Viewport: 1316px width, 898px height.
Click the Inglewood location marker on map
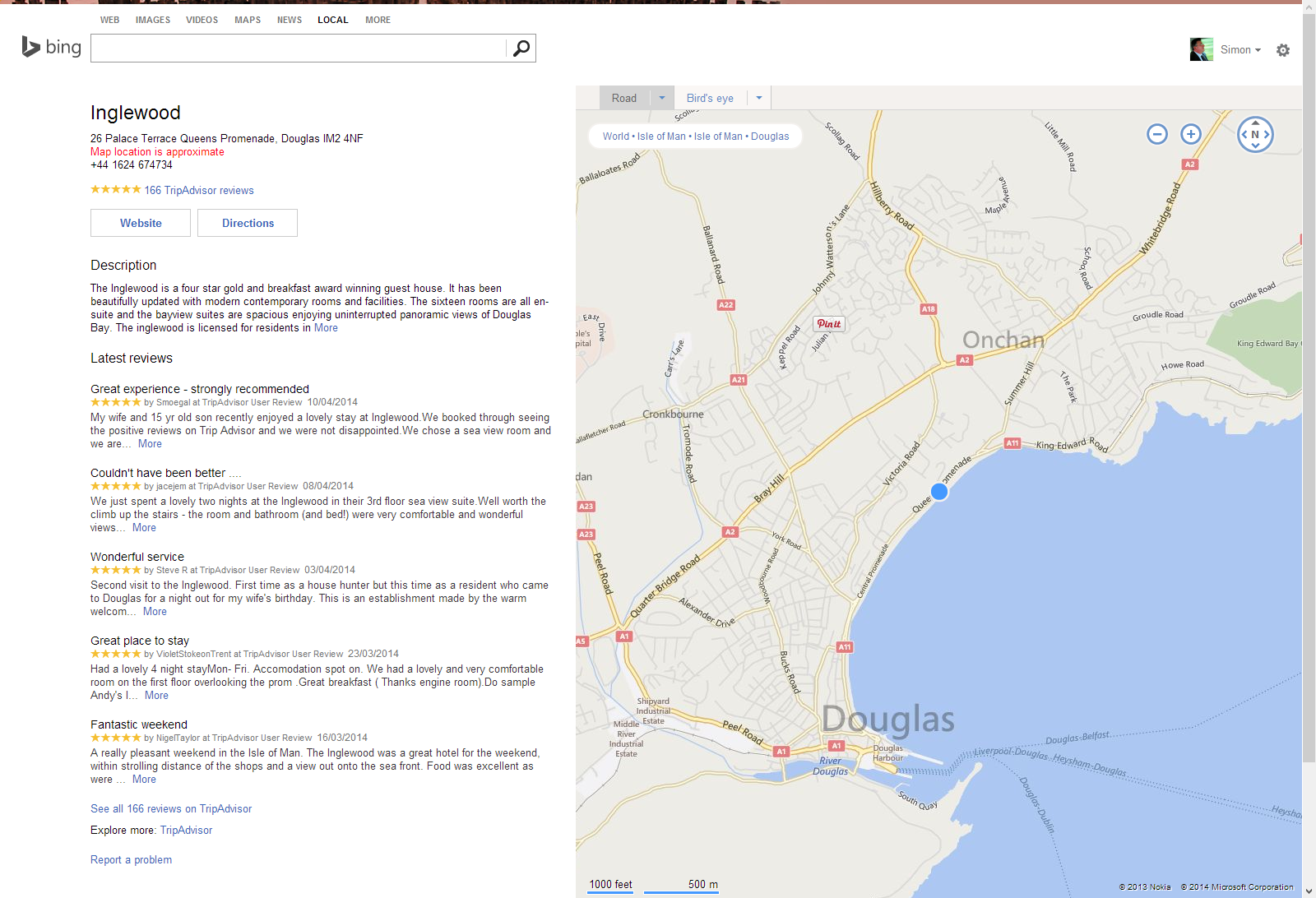(938, 491)
